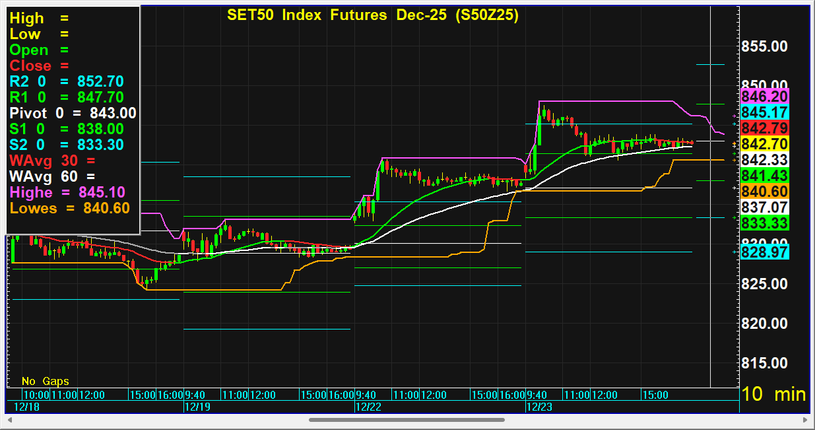
Task: Click the magenta 846.20 price tag
Action: point(765,96)
